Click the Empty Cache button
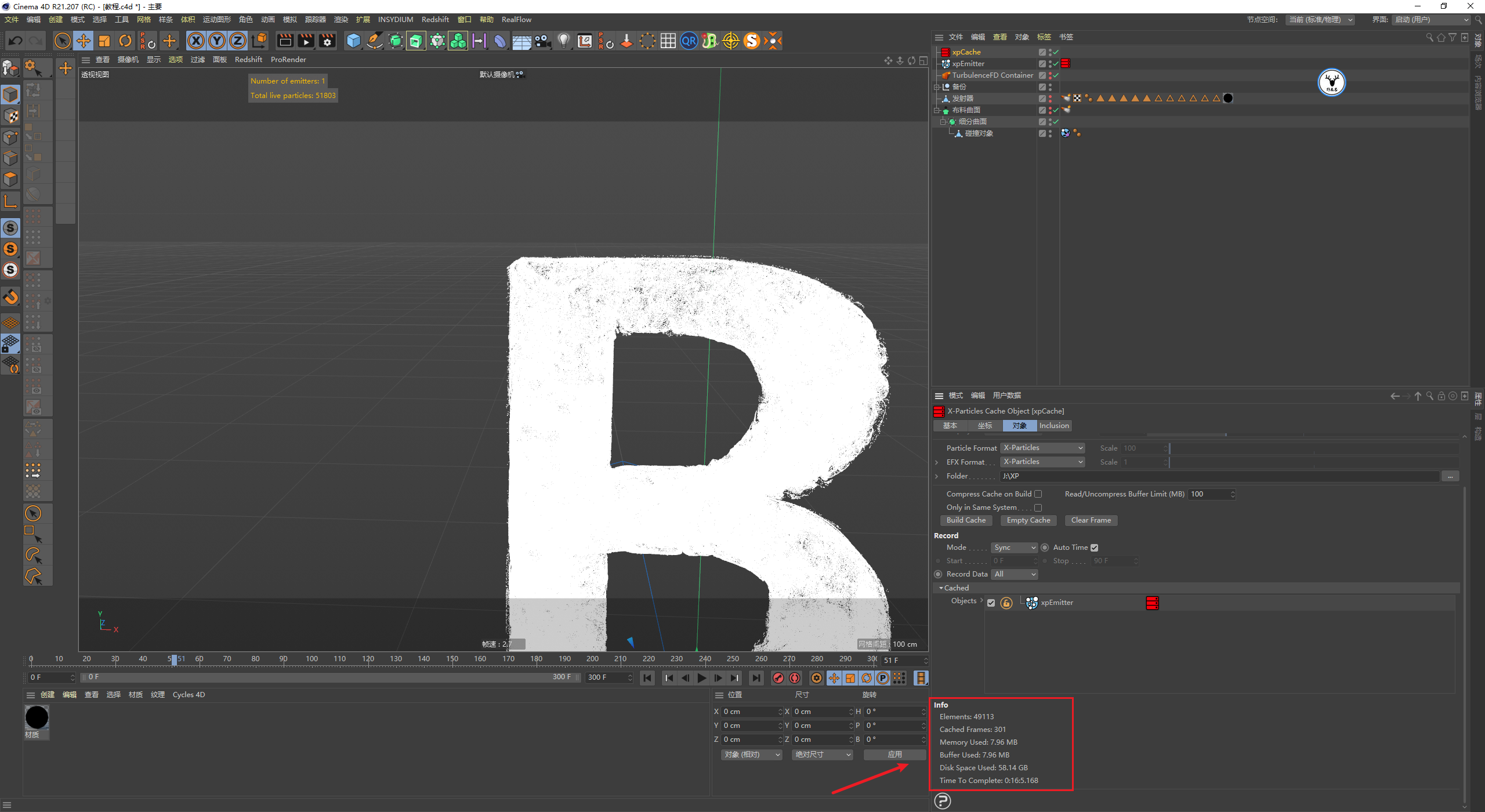 [1028, 520]
